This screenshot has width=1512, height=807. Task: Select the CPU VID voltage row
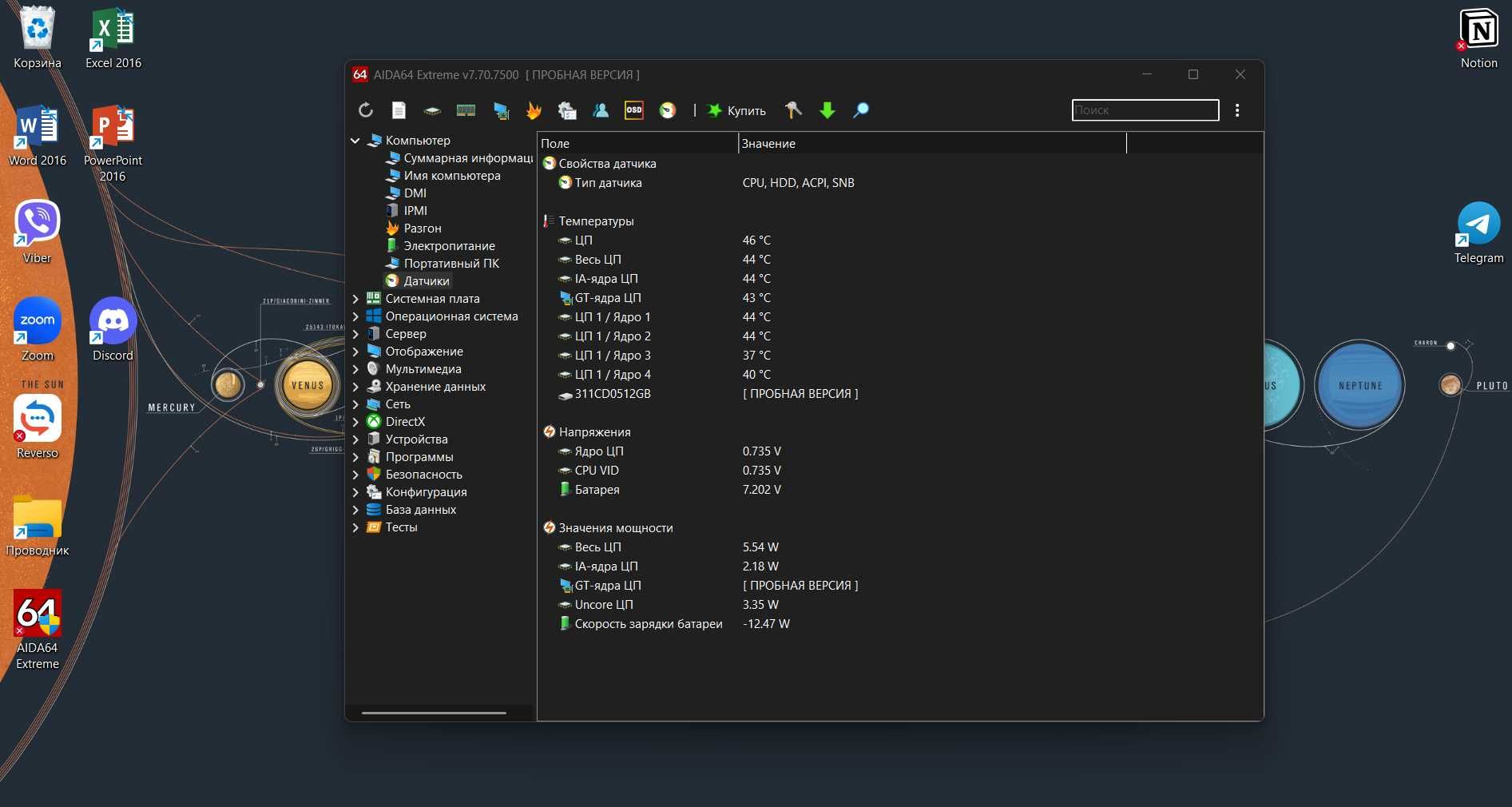(900, 471)
